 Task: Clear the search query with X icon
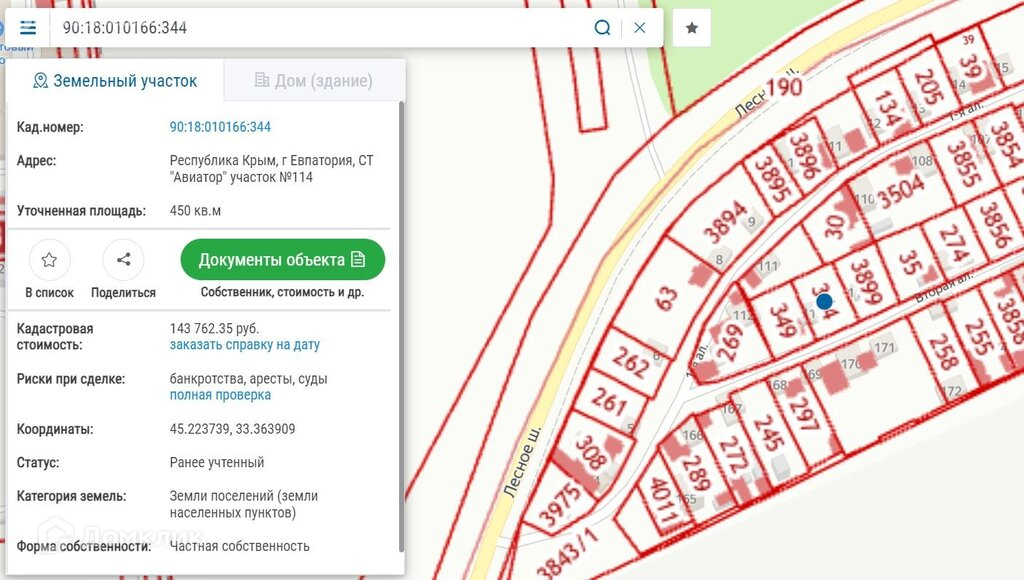click(640, 28)
